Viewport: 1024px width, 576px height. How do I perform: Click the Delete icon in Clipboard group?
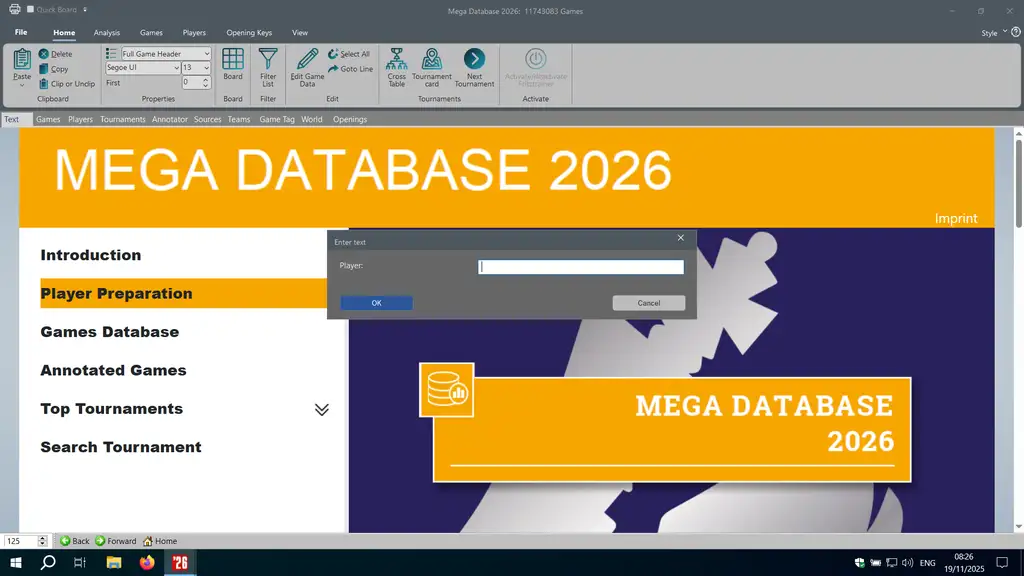coord(44,54)
